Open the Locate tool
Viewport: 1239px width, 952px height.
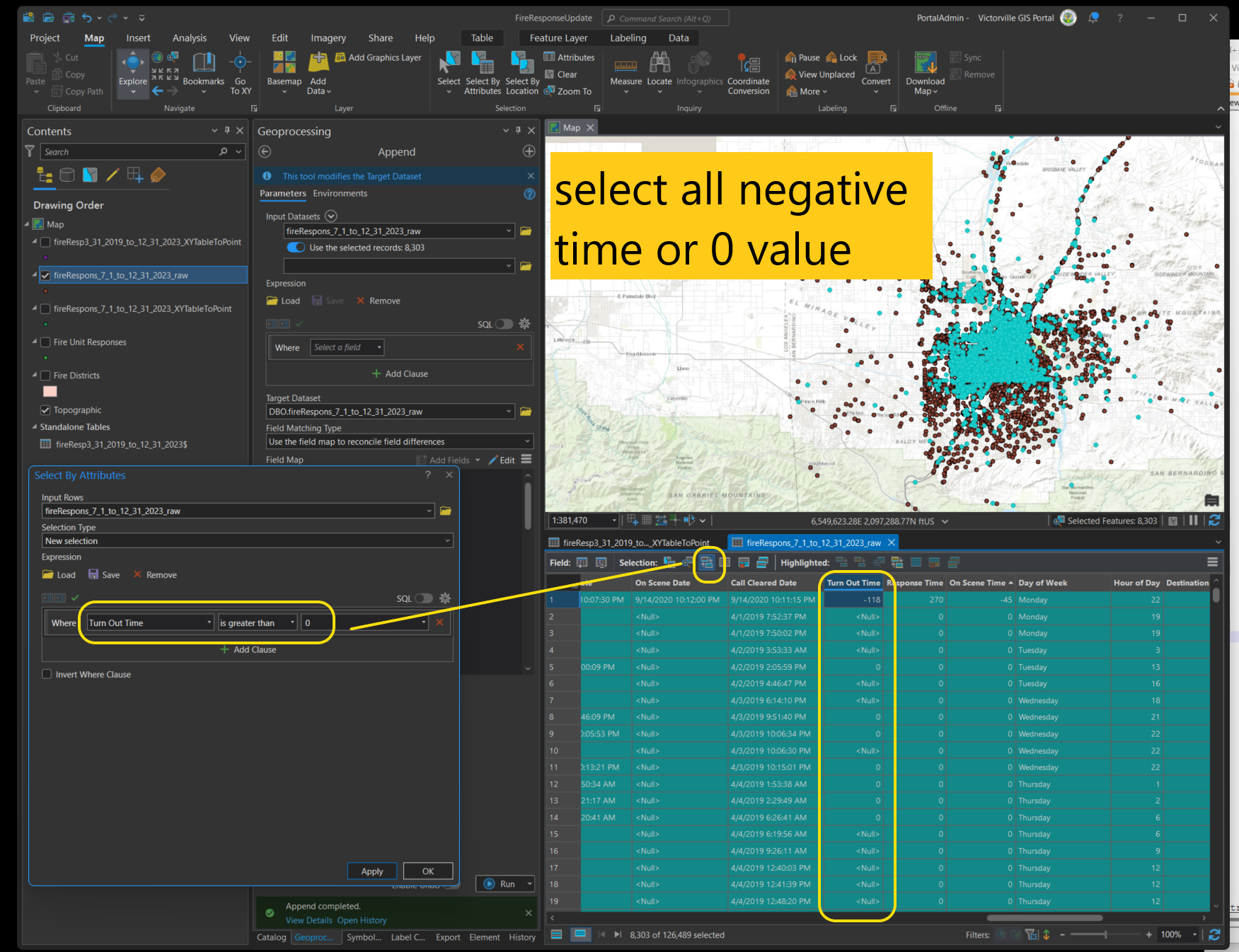(659, 73)
